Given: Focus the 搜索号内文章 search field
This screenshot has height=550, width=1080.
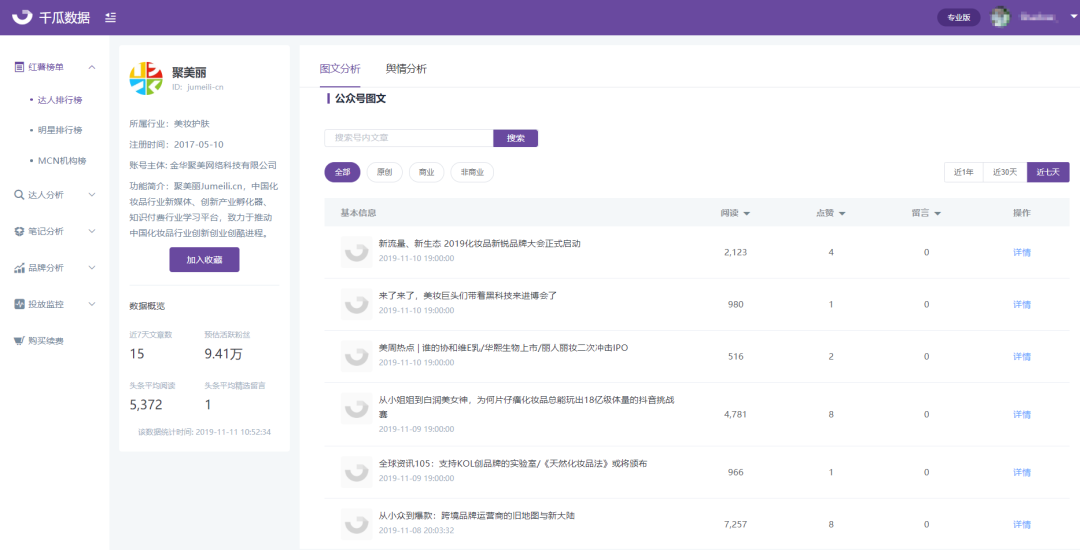Looking at the screenshot, I should (409, 138).
